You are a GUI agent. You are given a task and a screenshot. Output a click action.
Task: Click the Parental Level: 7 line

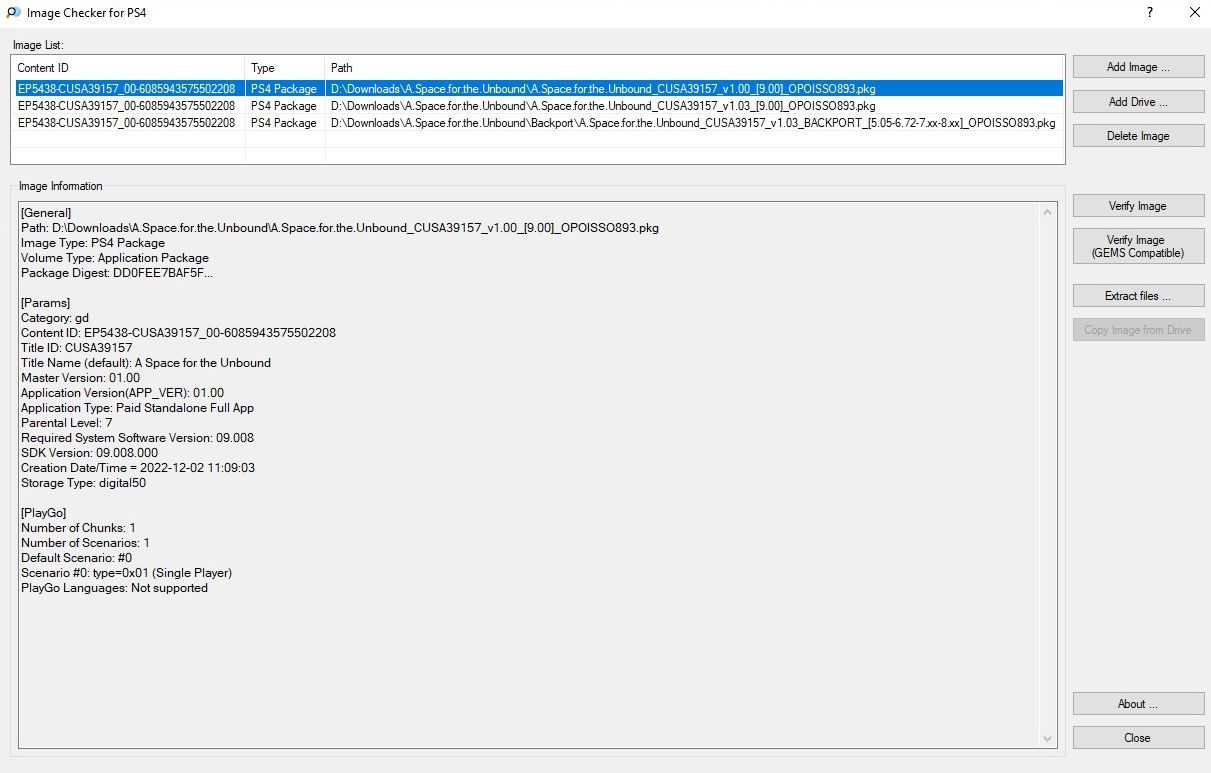click(67, 423)
